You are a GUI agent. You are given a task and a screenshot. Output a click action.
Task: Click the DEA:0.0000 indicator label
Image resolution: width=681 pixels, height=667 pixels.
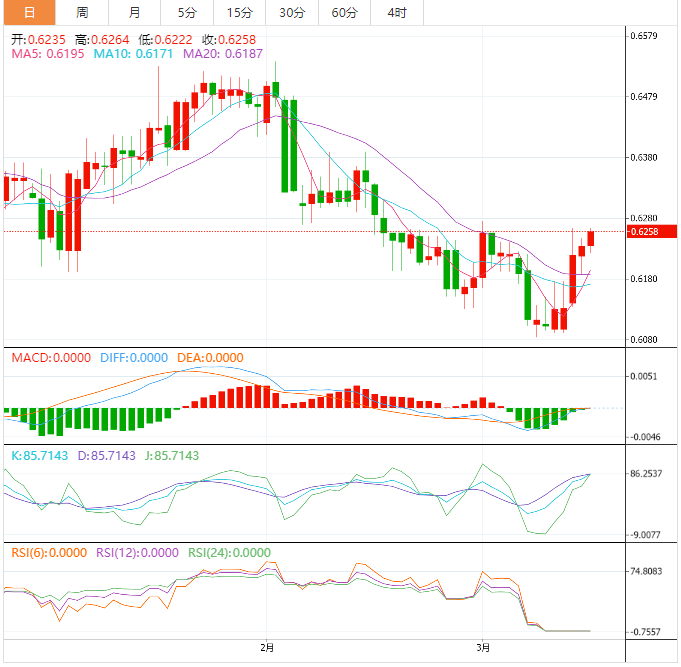tap(210, 358)
